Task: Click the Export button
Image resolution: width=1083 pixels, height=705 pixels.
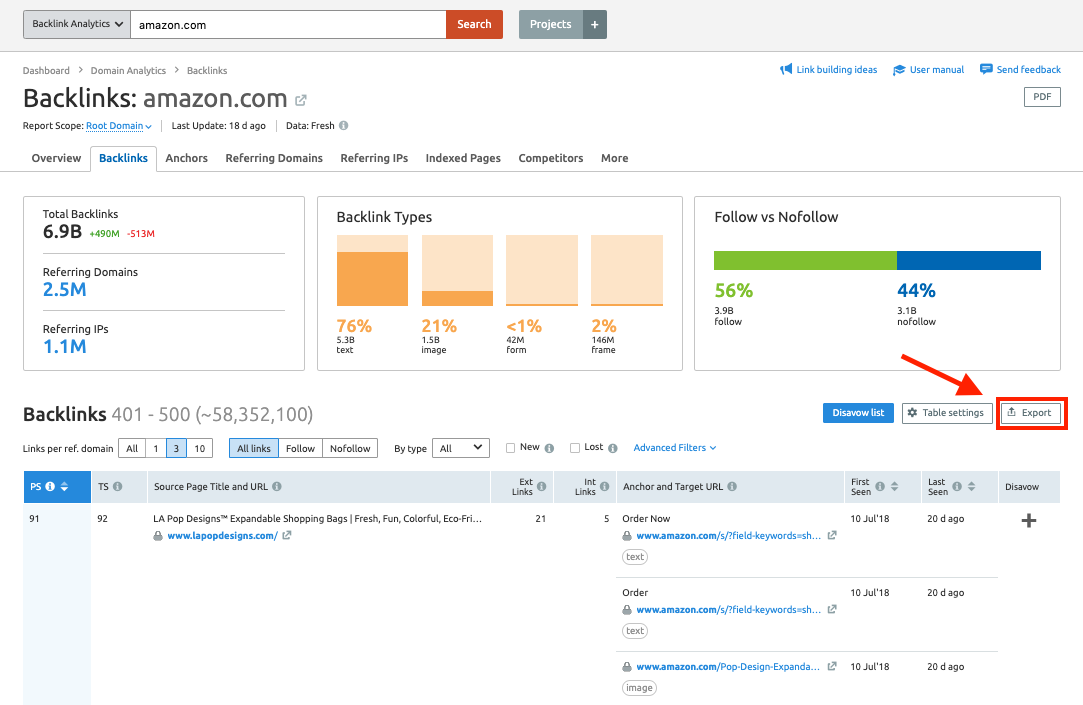Action: pos(1031,413)
